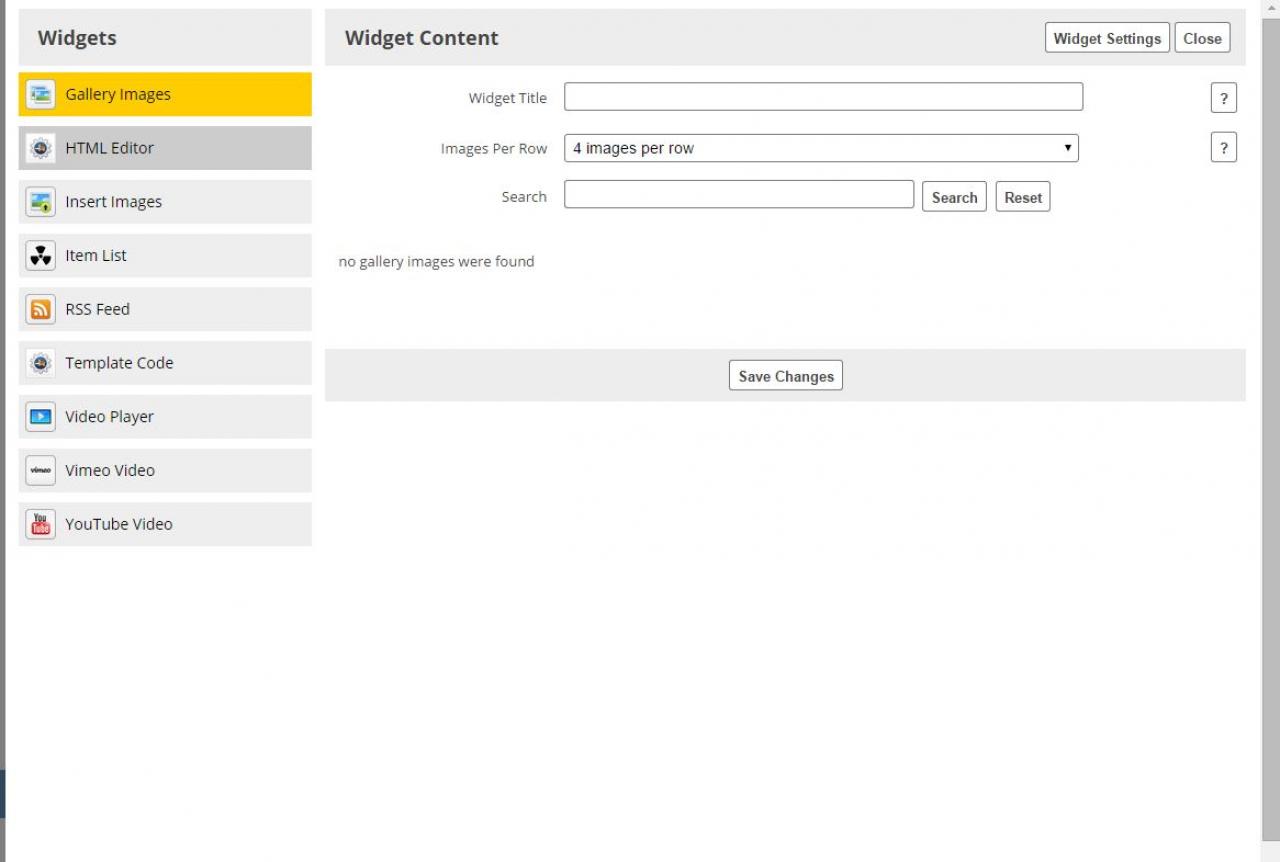Image resolution: width=1280 pixels, height=862 pixels.
Task: Click the Template Code gear icon
Action: pyautogui.click(x=41, y=363)
